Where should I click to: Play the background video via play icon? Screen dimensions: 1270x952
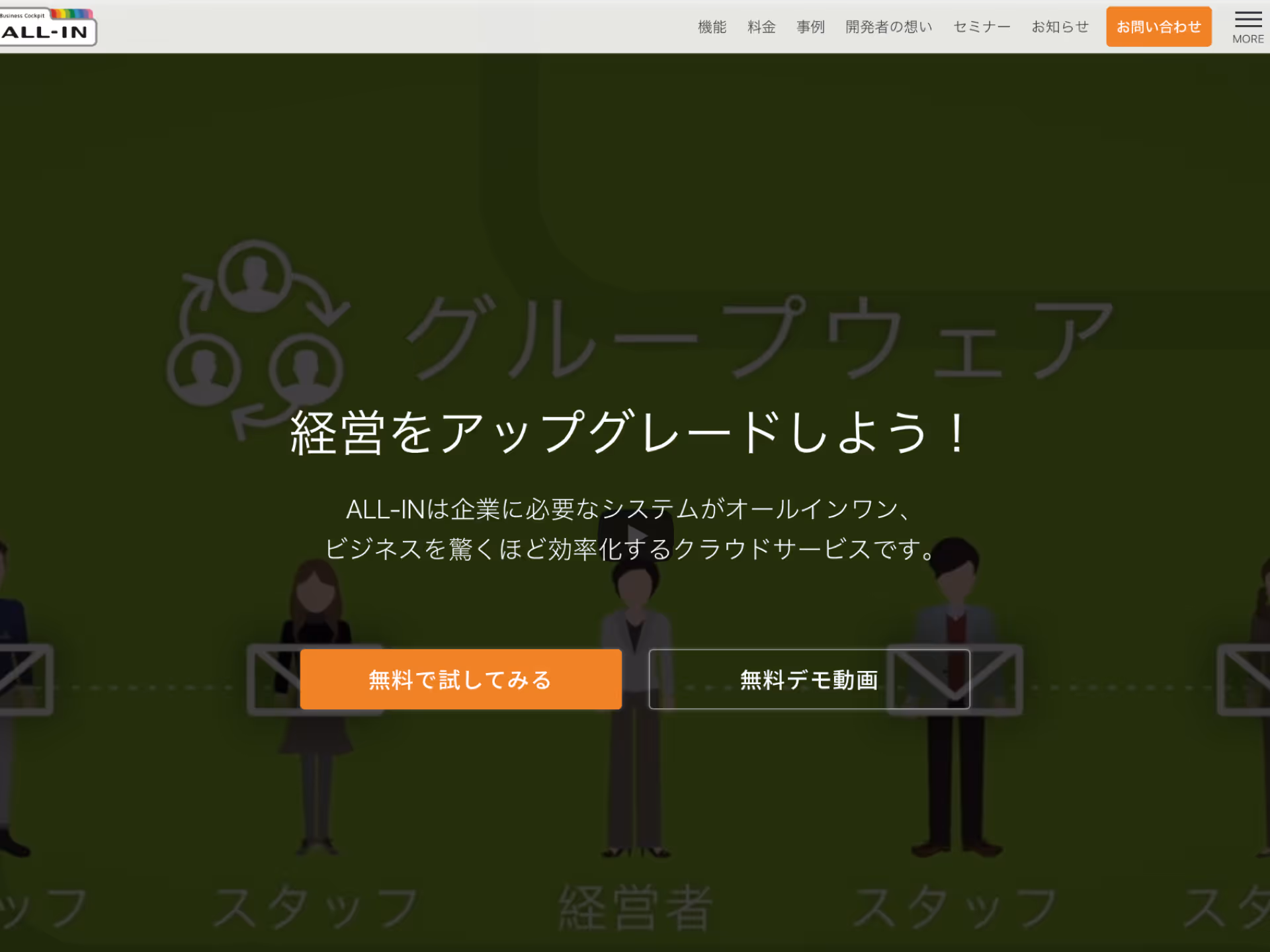[636, 534]
